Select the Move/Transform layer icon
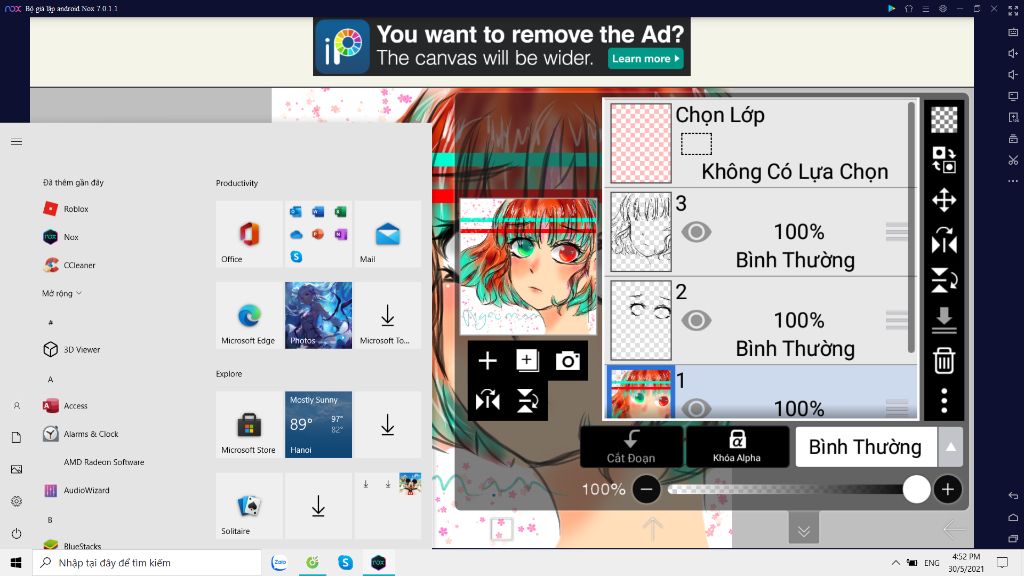Image resolution: width=1024 pixels, height=576 pixels. click(944, 200)
